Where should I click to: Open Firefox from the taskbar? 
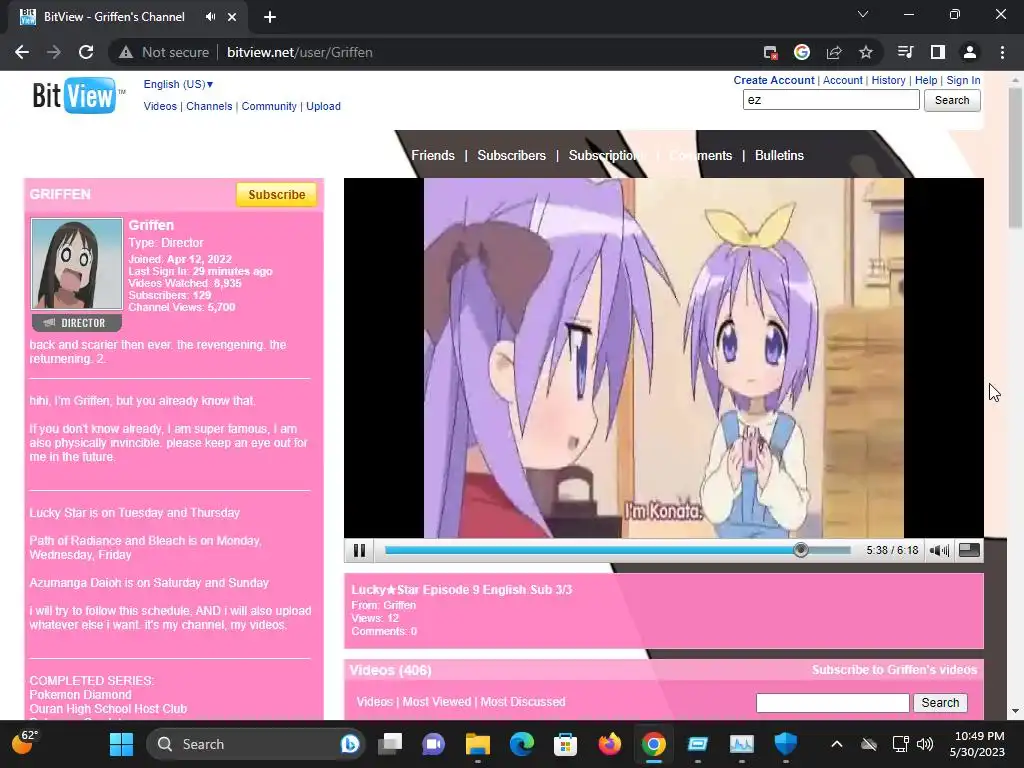[x=609, y=744]
